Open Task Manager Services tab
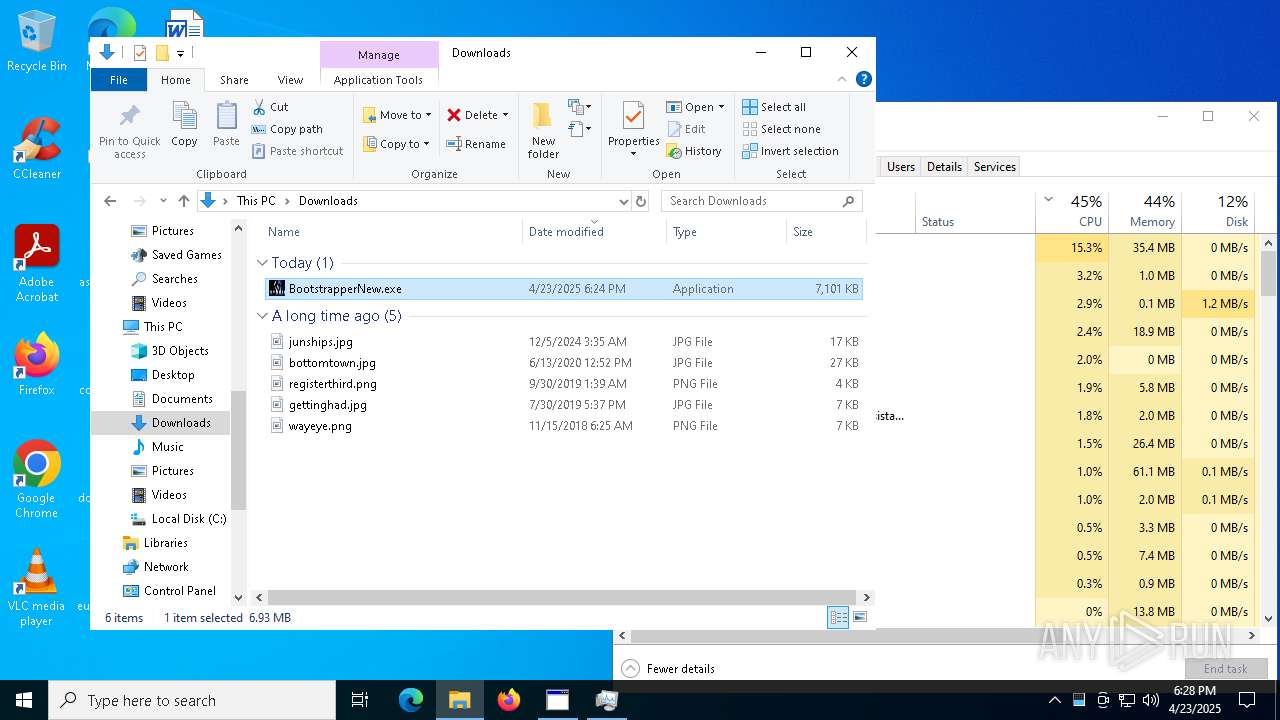 pyautogui.click(x=994, y=167)
